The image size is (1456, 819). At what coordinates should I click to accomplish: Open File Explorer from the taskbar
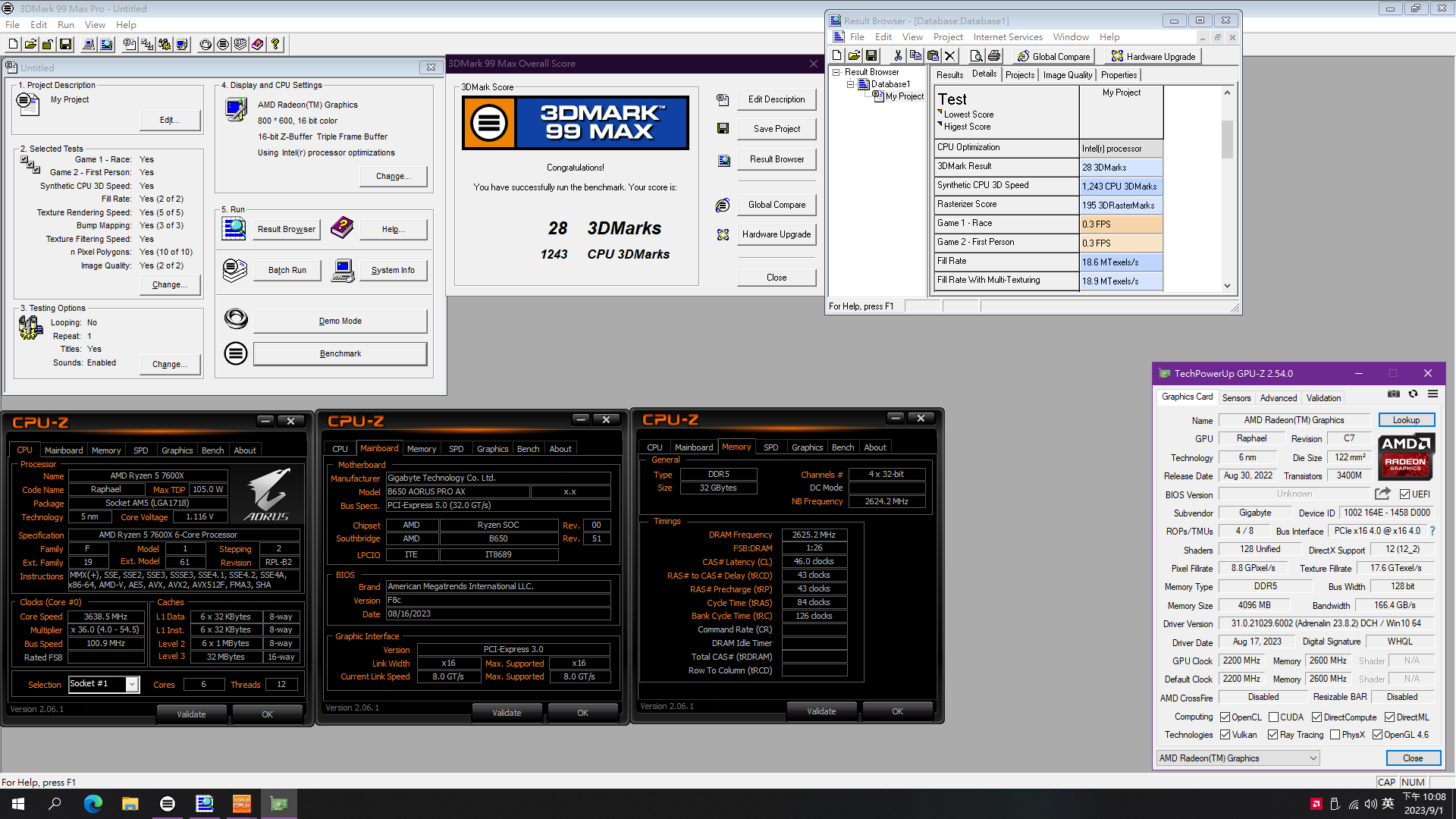(x=130, y=804)
